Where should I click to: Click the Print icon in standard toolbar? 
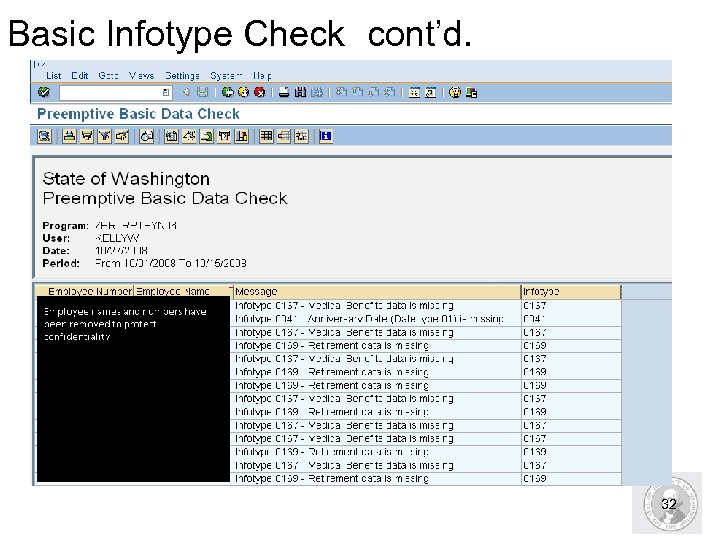click(x=284, y=92)
